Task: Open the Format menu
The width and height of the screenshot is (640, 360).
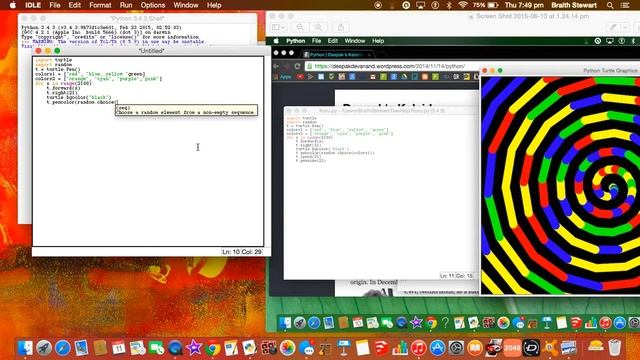Action: tap(100, 5)
